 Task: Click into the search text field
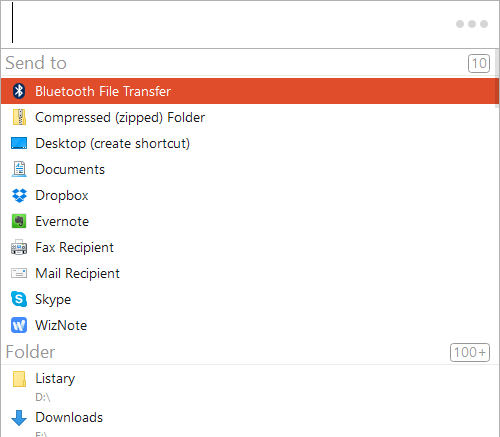coord(230,24)
